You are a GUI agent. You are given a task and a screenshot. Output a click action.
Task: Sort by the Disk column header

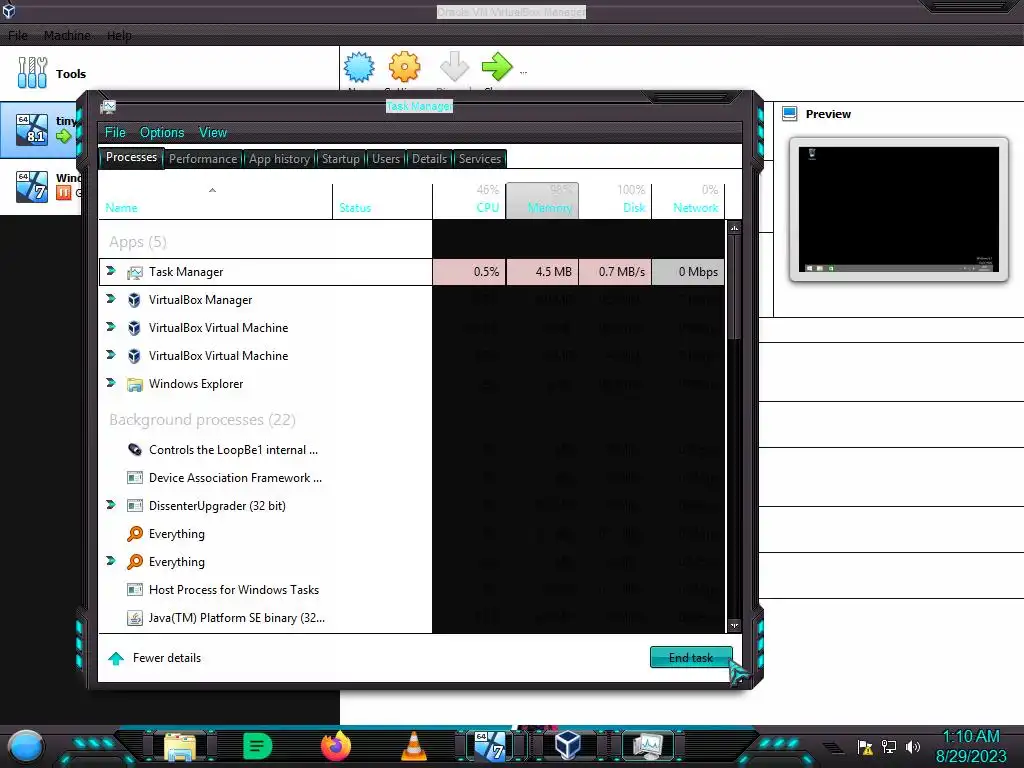coord(615,200)
